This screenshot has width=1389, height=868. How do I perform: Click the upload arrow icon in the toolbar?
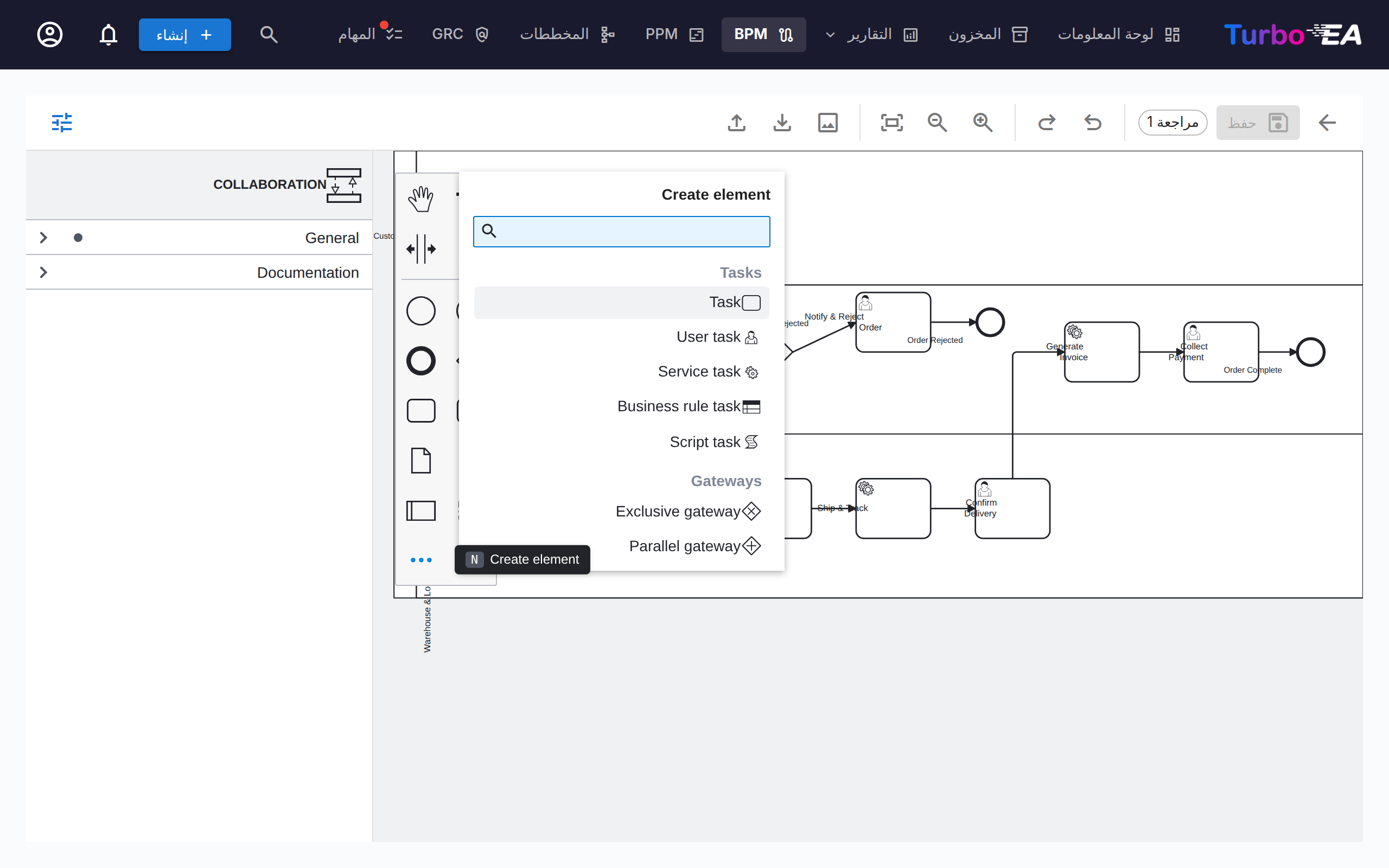tap(736, 122)
